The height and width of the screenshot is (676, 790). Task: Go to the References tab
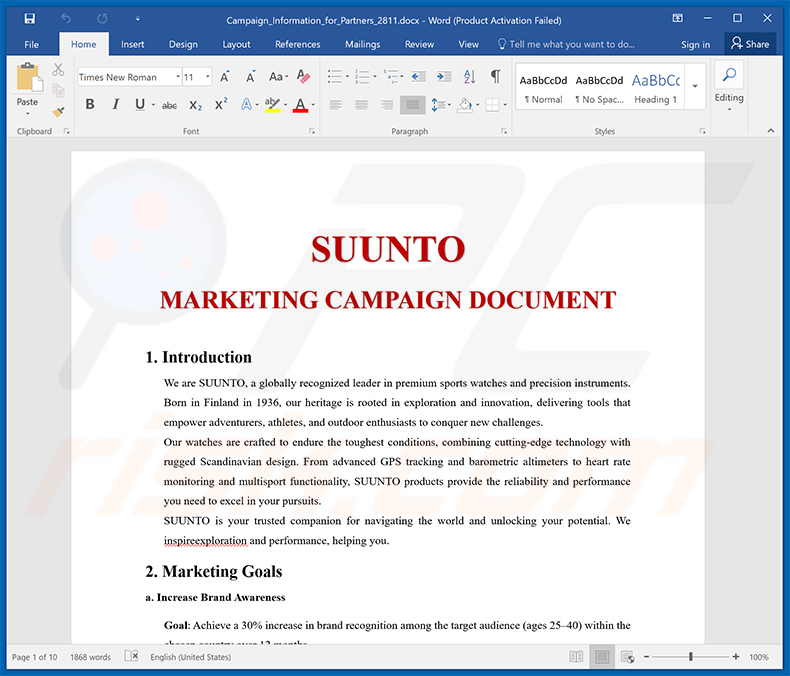297,44
